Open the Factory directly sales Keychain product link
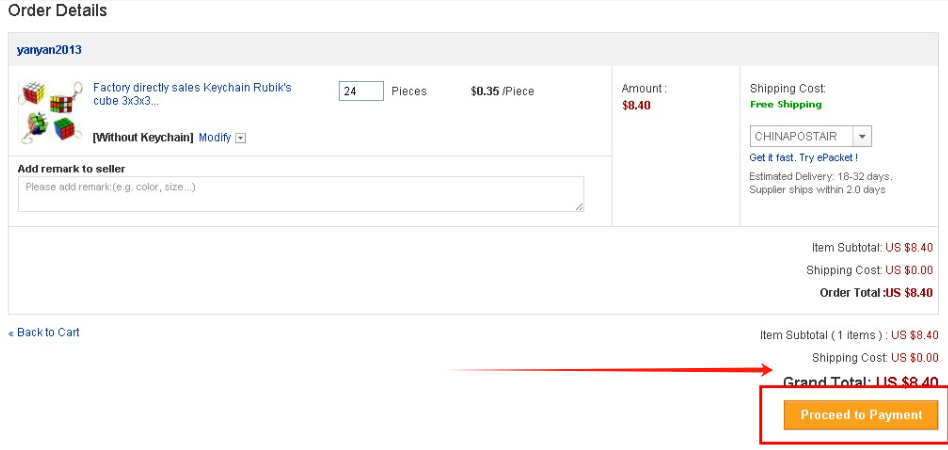This screenshot has width=948, height=450. [x=192, y=94]
